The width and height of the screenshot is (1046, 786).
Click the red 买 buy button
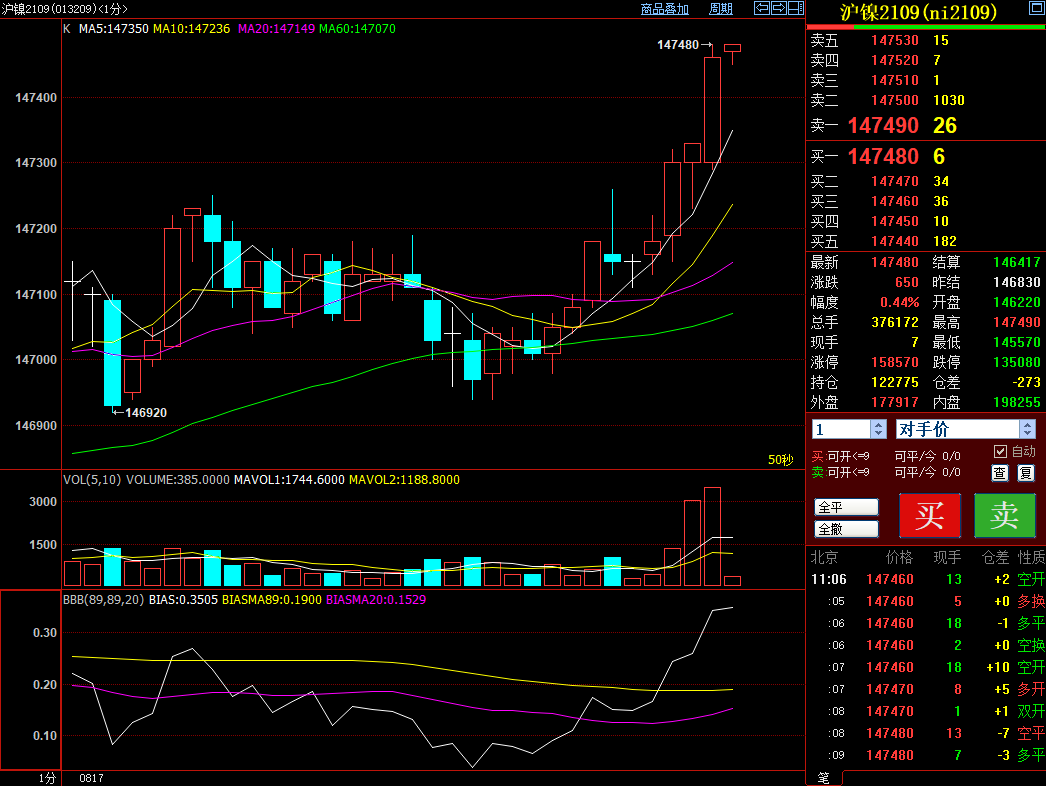click(929, 515)
